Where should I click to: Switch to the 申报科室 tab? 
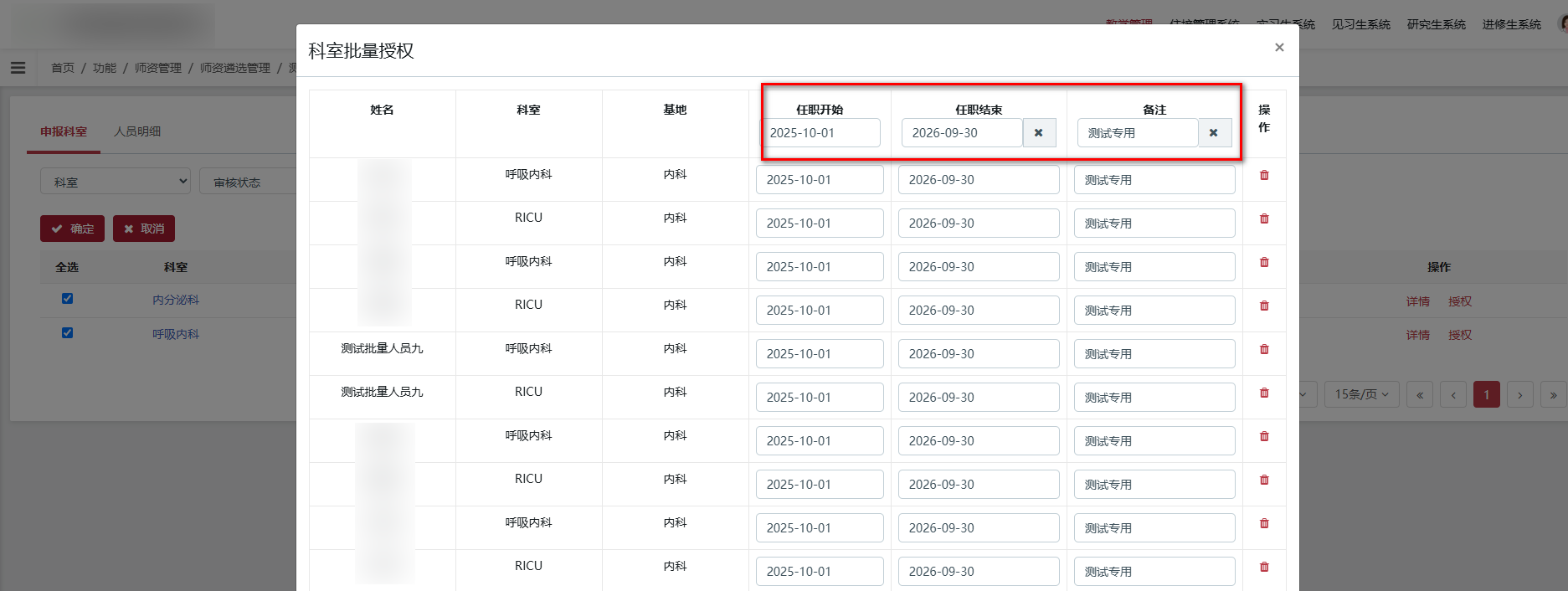tap(64, 131)
